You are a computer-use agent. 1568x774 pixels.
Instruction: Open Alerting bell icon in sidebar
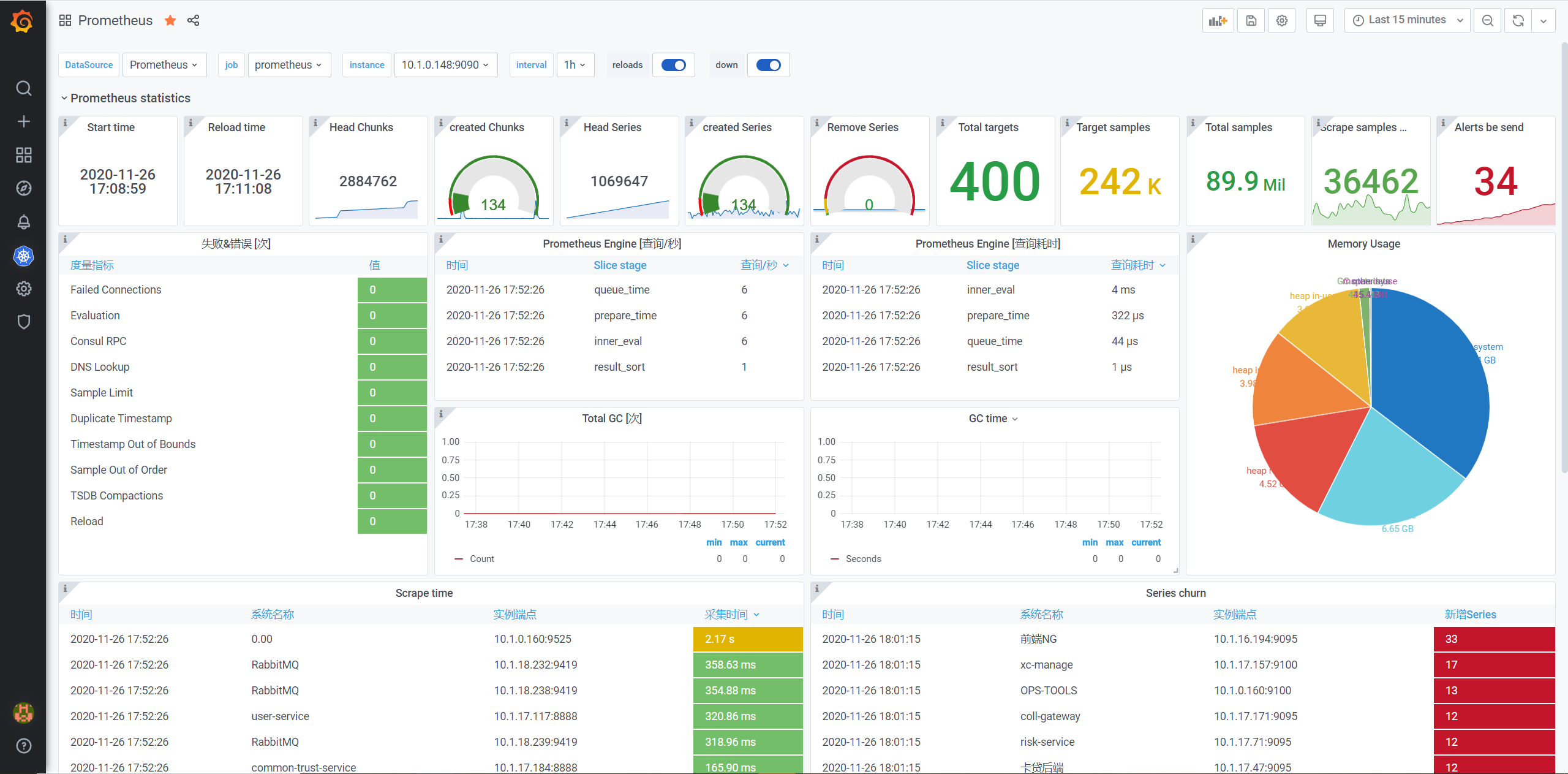pos(23,222)
